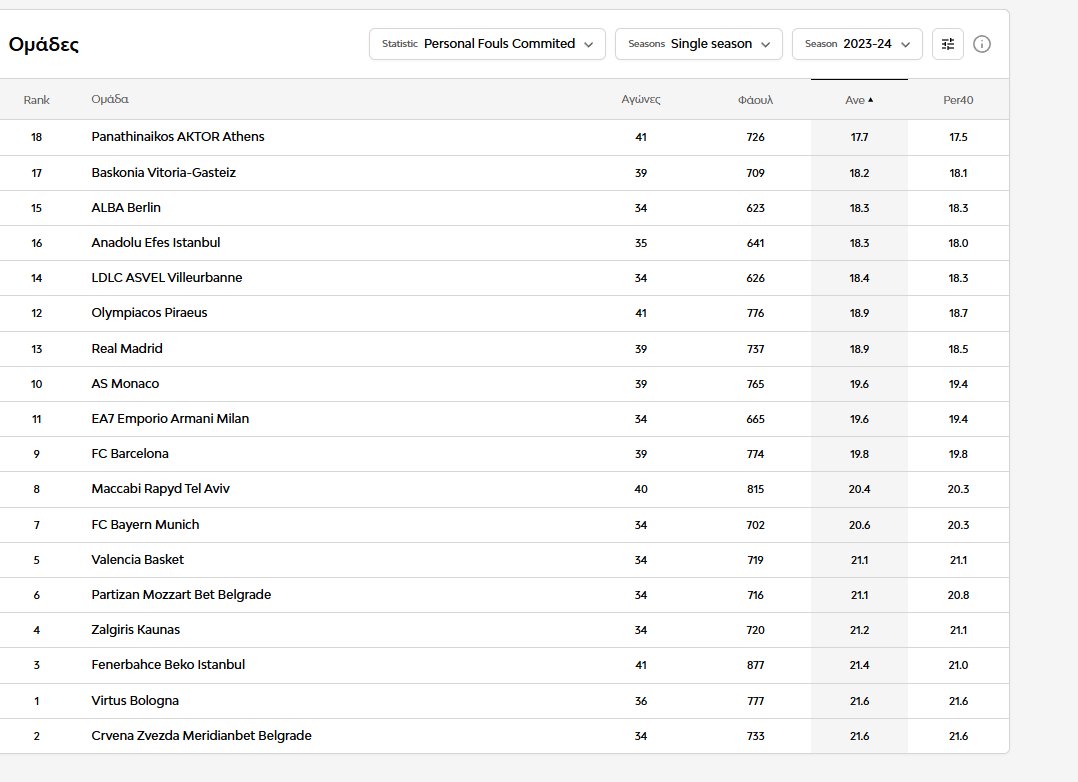Open Partizan Mozzart Bet Belgrade team
This screenshot has height=782, width=1078.
click(x=181, y=594)
